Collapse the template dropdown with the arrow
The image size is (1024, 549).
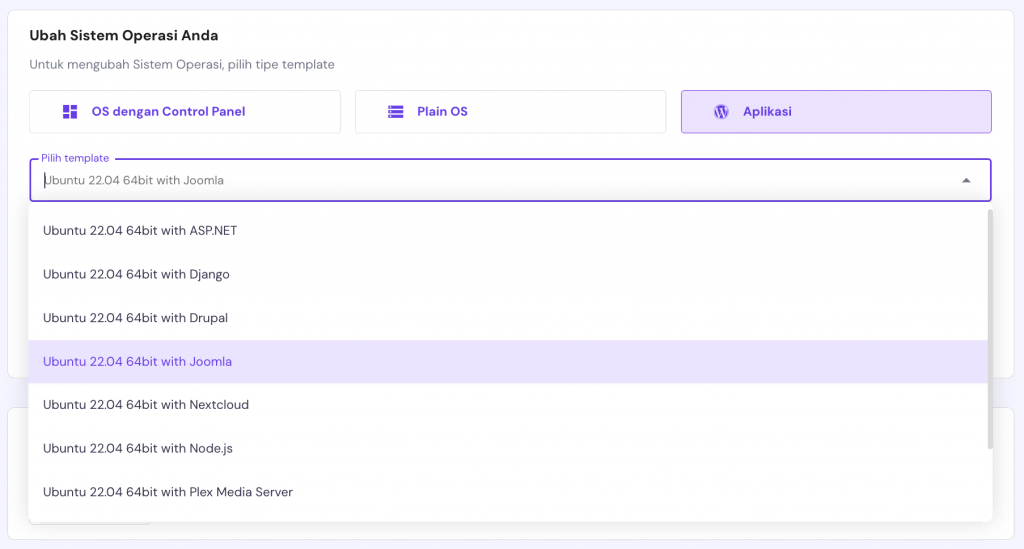click(966, 180)
